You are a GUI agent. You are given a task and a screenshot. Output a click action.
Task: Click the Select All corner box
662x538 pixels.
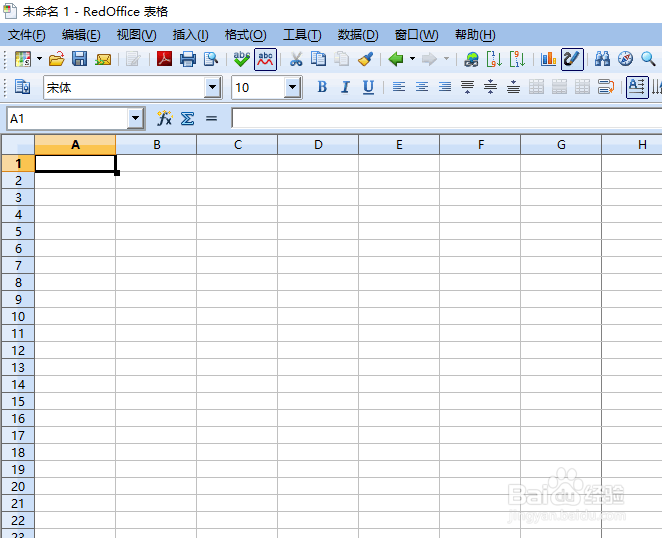[x=18, y=145]
